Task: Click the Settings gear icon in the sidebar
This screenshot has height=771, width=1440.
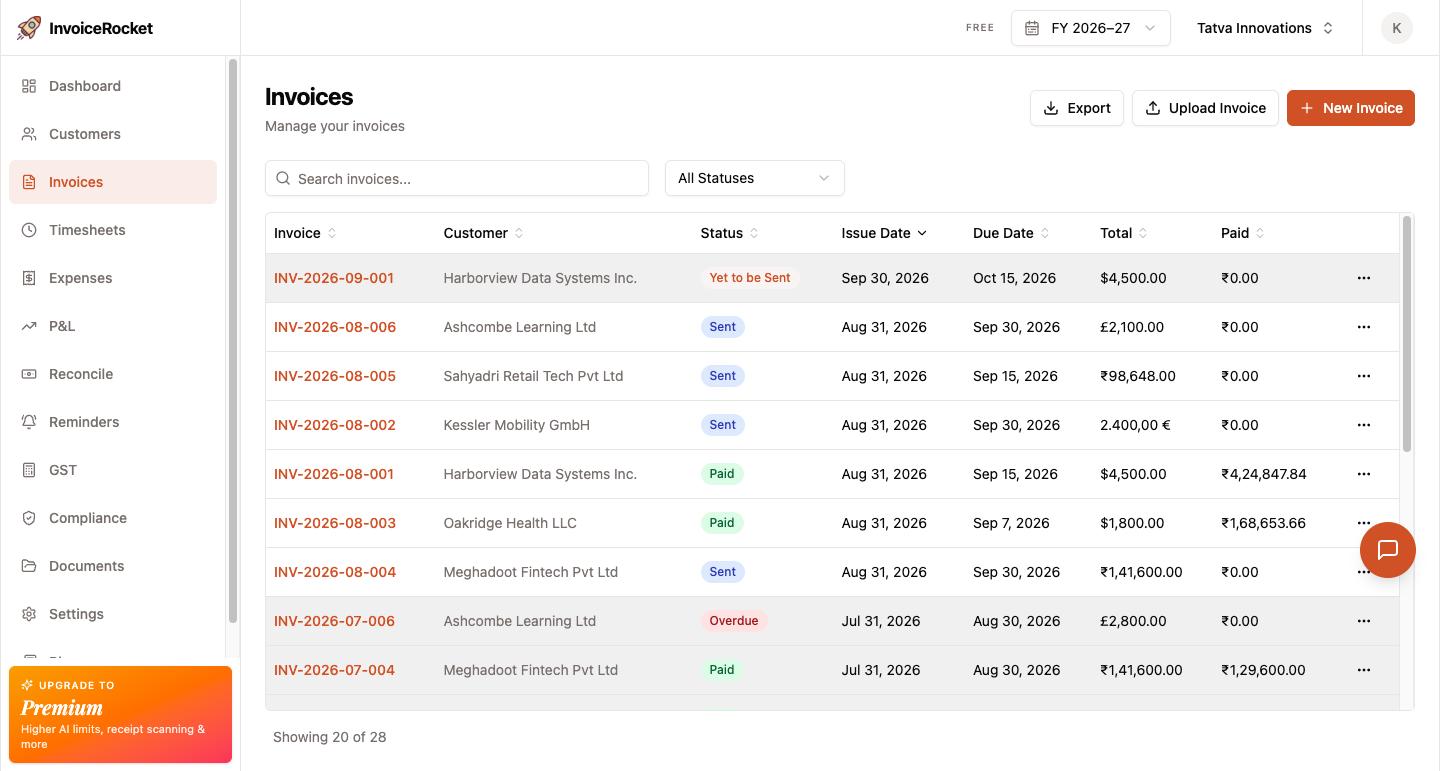Action: tap(29, 614)
